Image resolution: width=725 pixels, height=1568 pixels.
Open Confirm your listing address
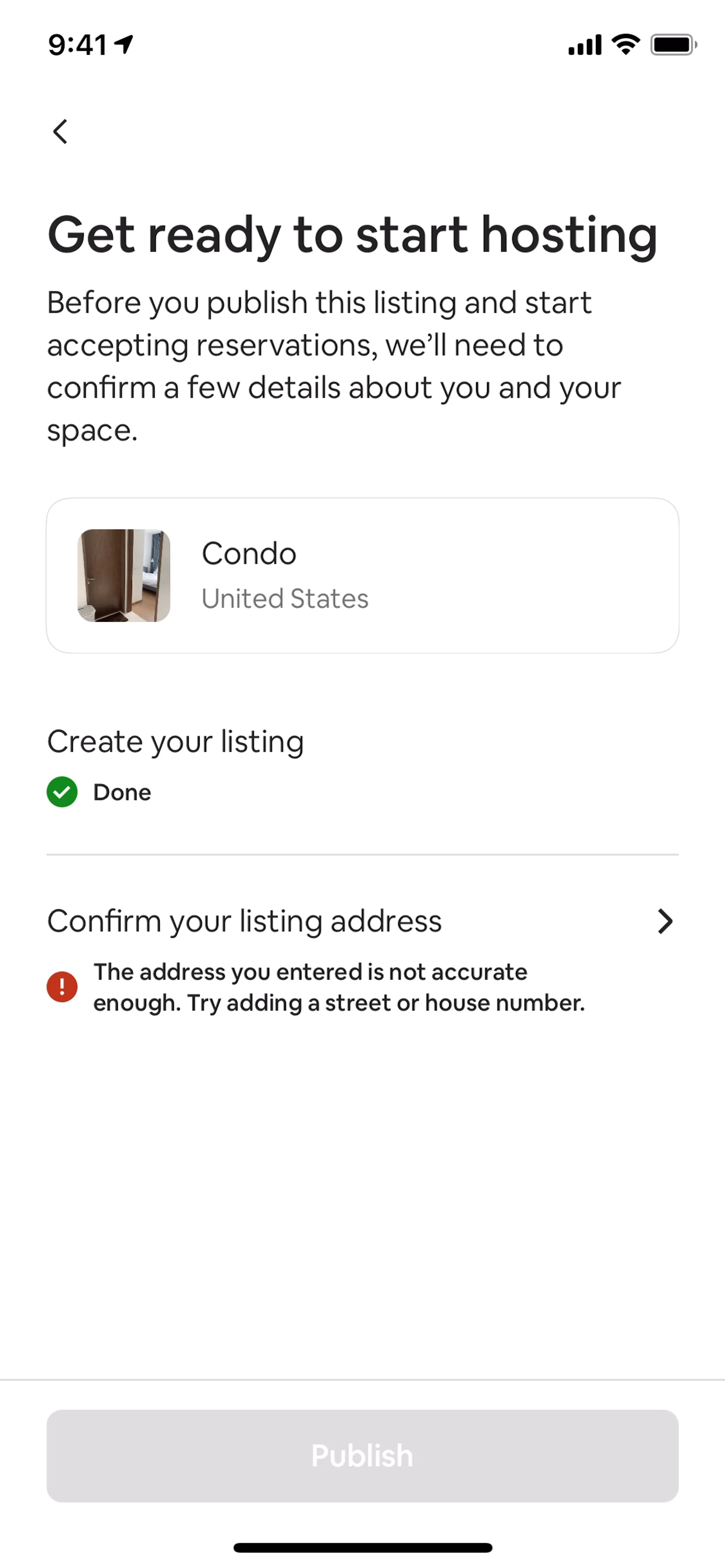click(244, 921)
